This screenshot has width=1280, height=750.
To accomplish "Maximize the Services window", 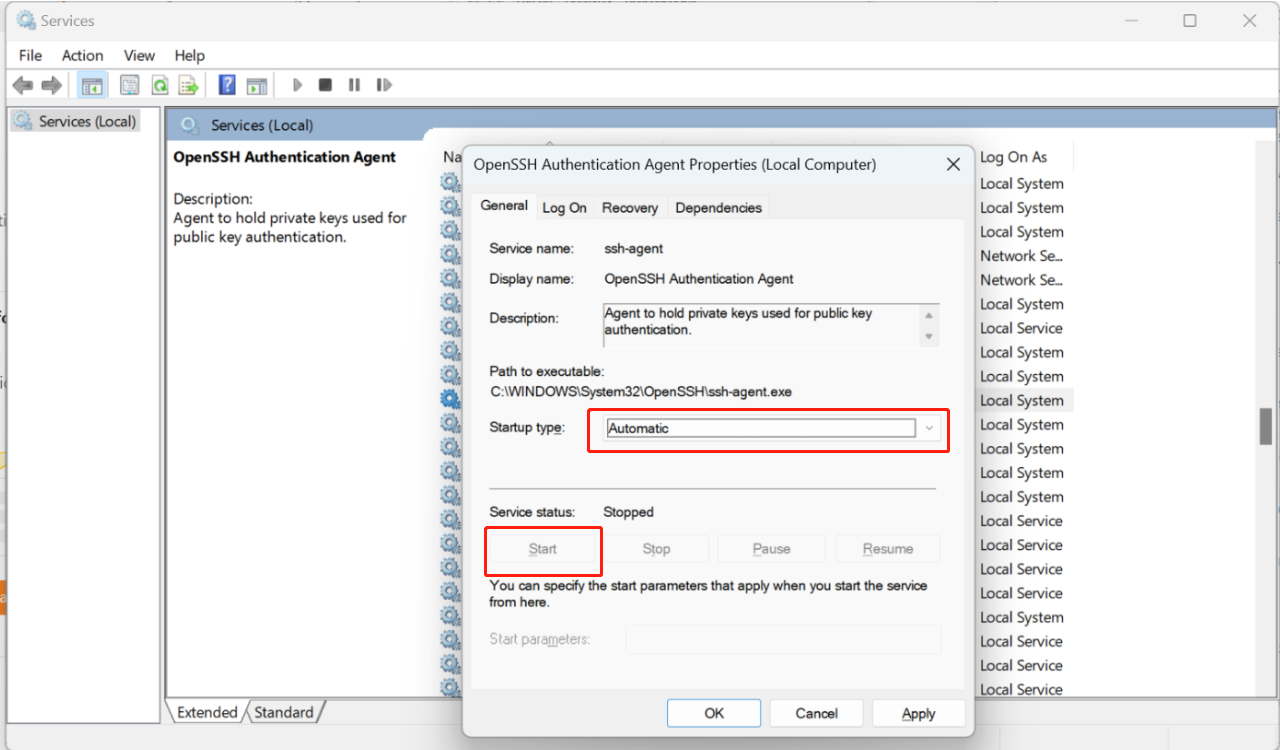I will (x=1190, y=20).
